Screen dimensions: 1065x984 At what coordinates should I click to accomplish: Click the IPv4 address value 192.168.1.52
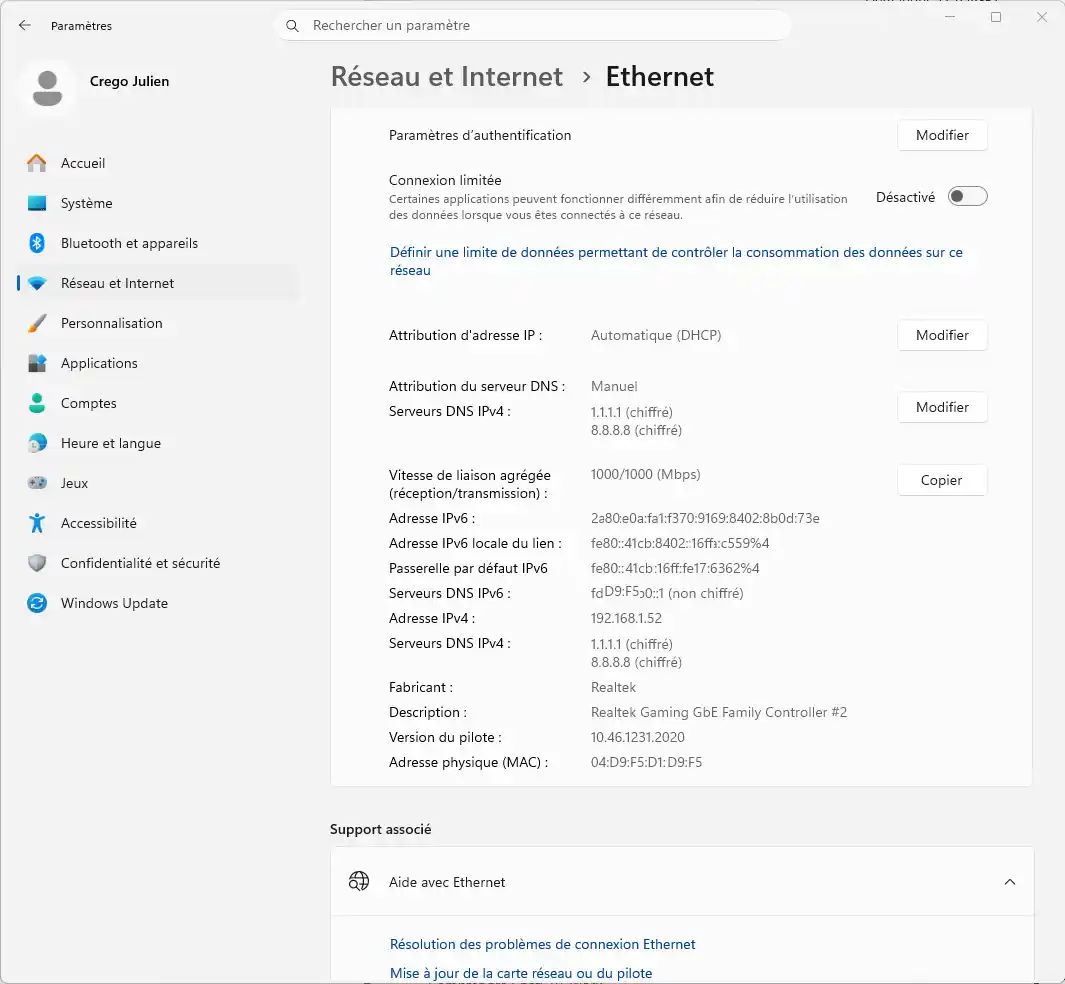coord(626,619)
